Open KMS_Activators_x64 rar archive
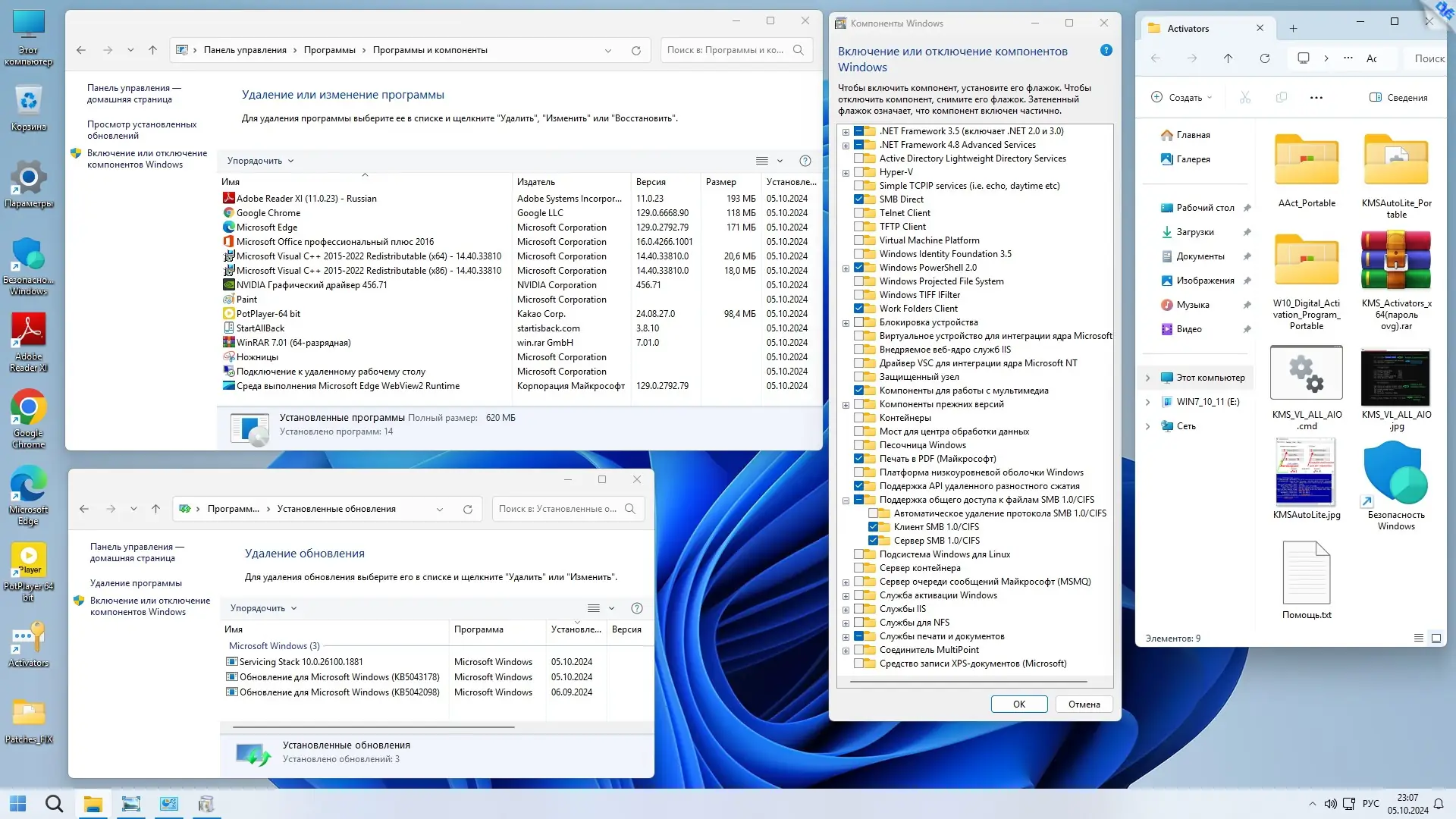The width and height of the screenshot is (1456, 819). [1395, 262]
